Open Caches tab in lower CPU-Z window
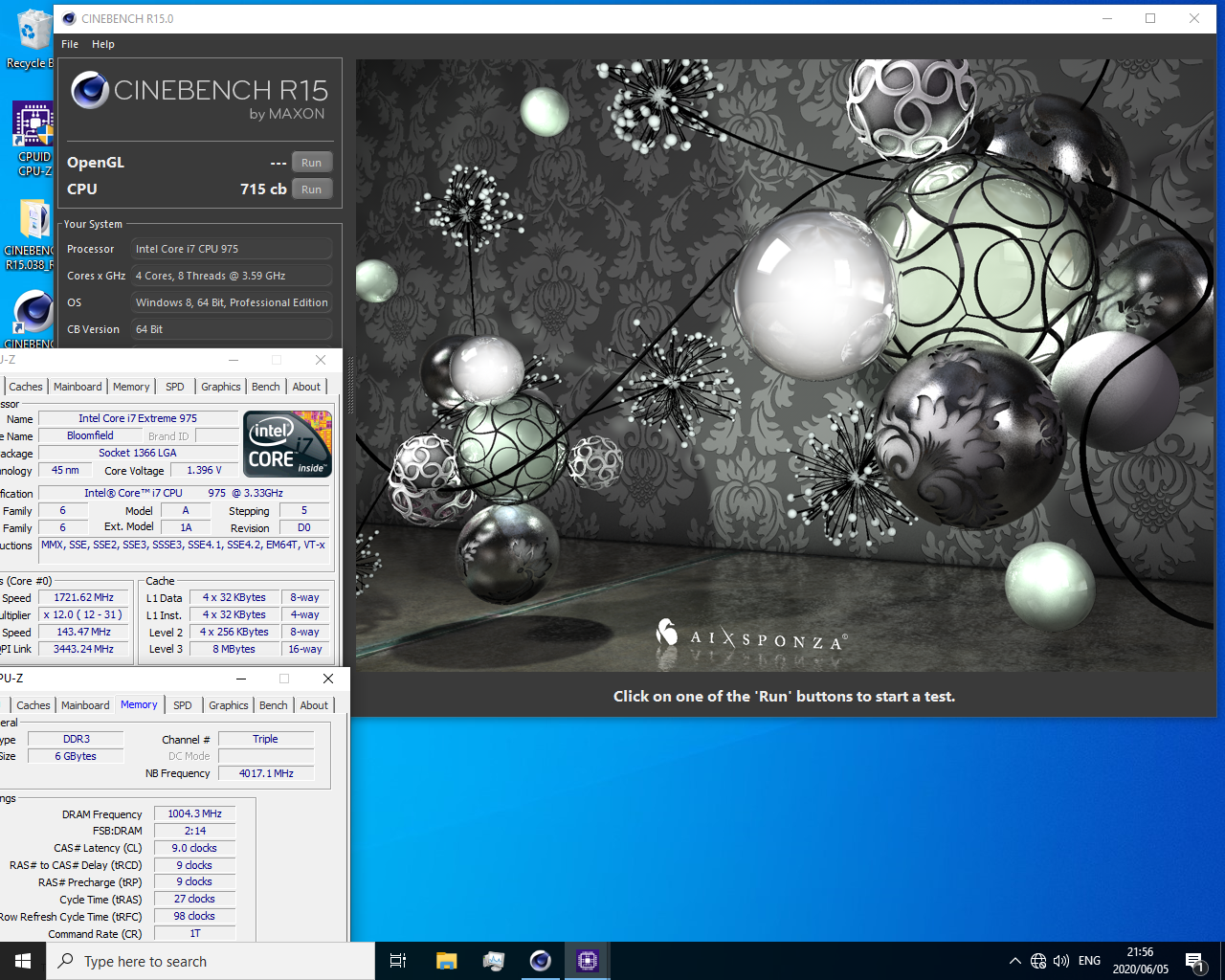Image resolution: width=1225 pixels, height=980 pixels. click(x=33, y=705)
